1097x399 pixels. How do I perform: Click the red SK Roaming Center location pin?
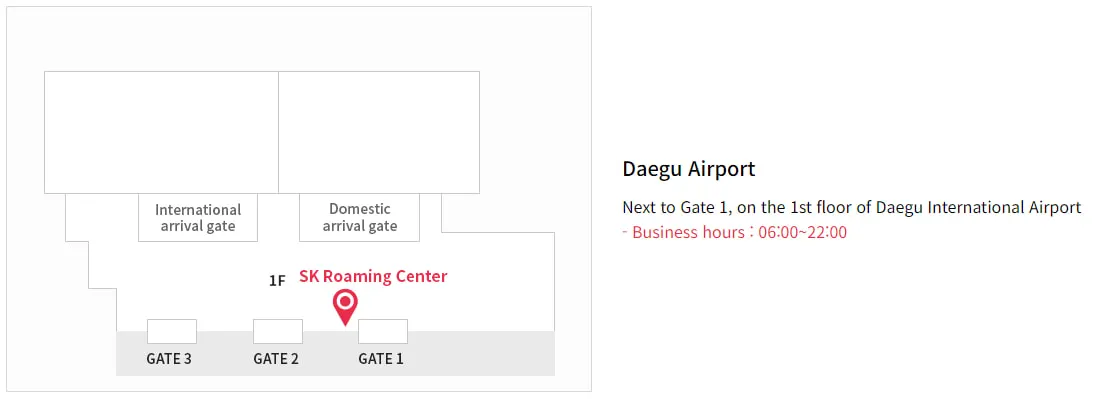(345, 307)
